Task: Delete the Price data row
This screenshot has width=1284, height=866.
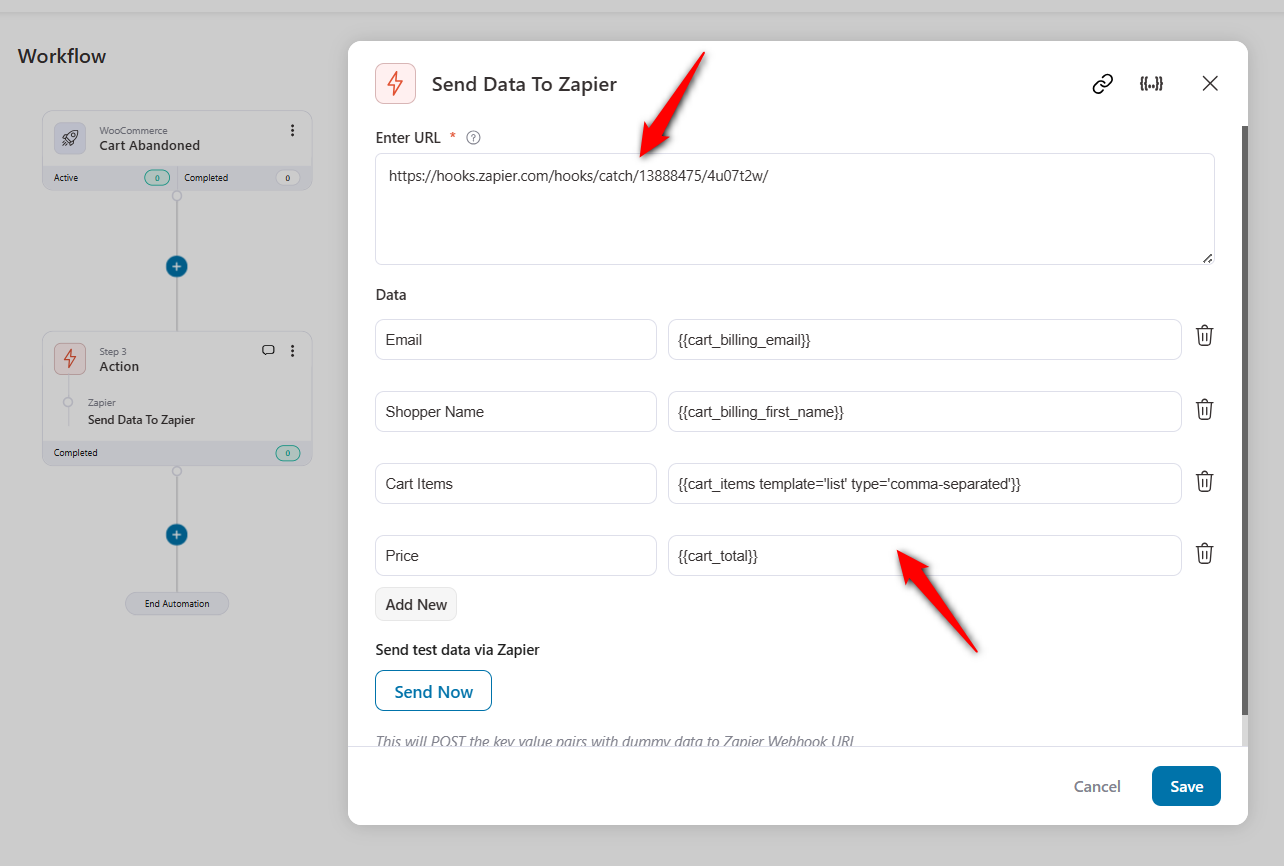Action: pos(1205,553)
